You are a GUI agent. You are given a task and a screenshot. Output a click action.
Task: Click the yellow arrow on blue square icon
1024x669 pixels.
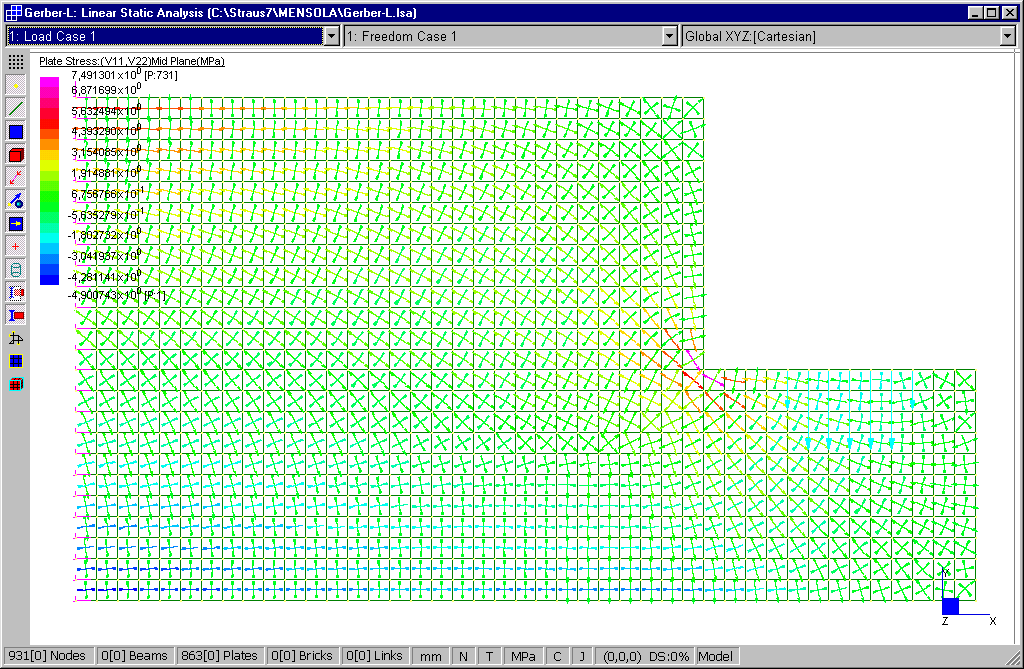(16, 223)
